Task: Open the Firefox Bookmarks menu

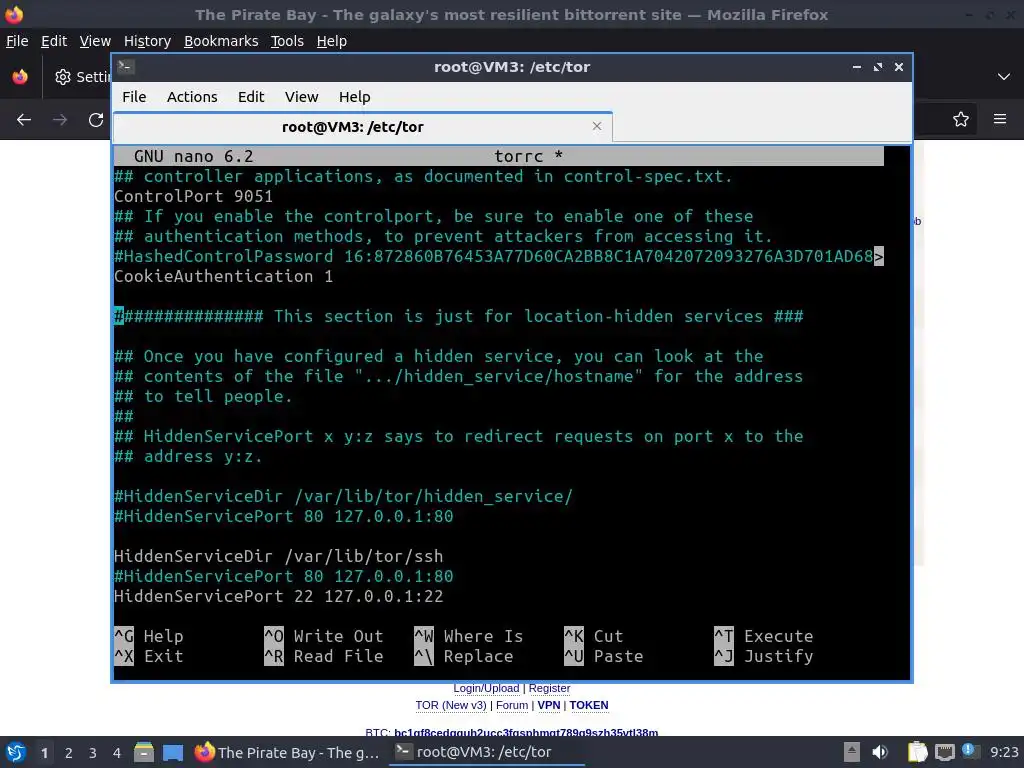Action: click(221, 41)
